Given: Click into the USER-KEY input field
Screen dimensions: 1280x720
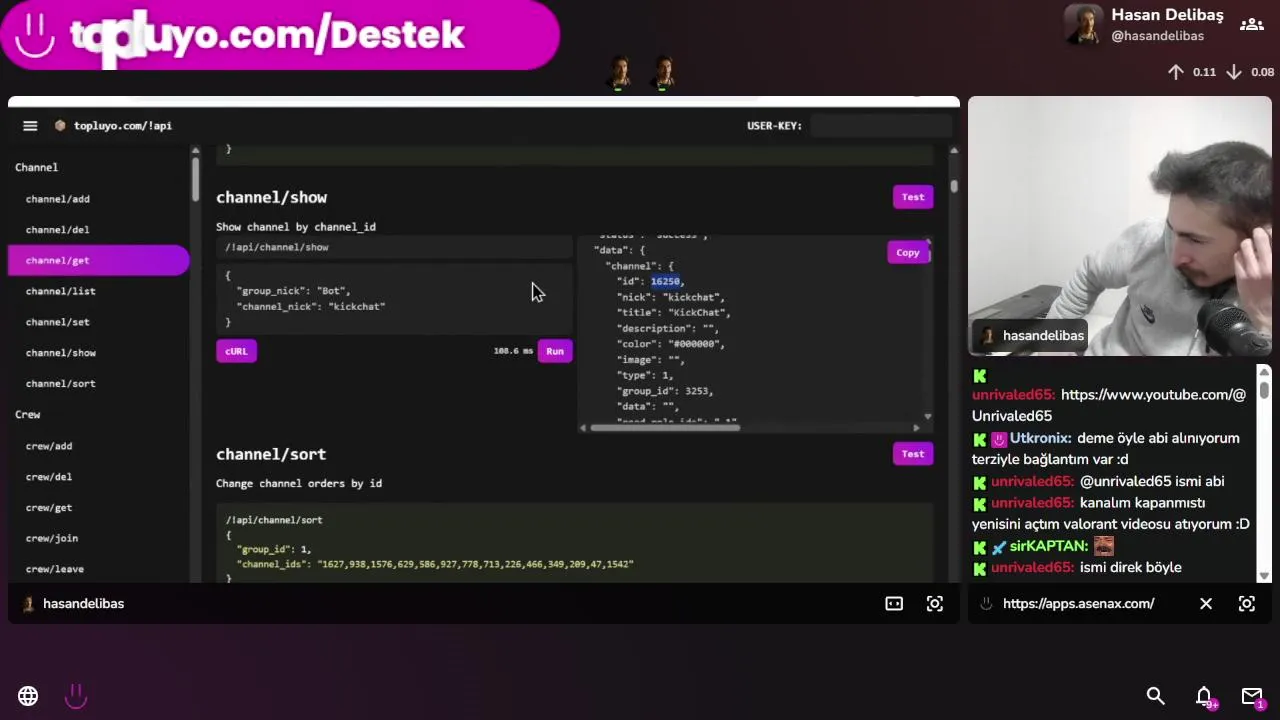Looking at the screenshot, I should point(881,126).
